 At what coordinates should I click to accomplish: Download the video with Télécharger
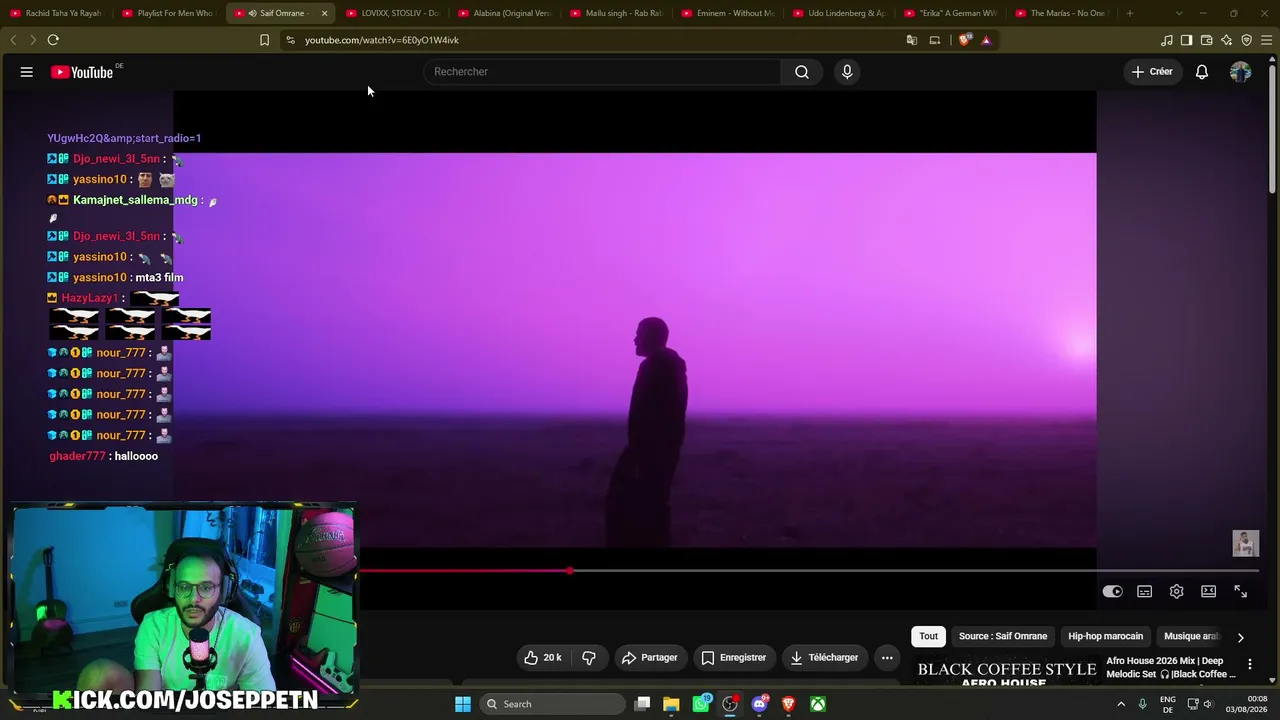(x=824, y=658)
